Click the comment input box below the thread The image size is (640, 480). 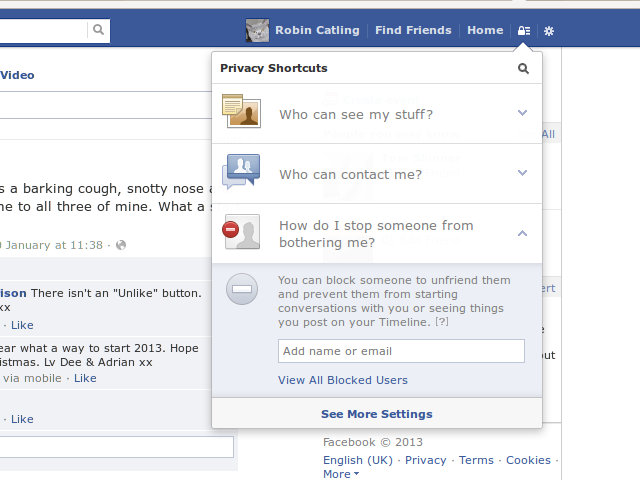[116, 447]
